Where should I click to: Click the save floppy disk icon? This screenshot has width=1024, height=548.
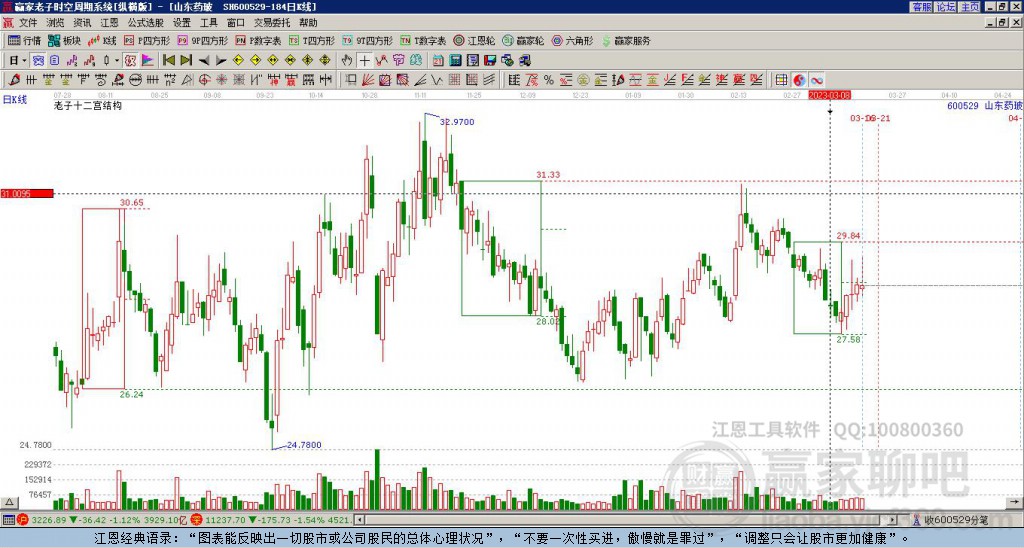pyautogui.click(x=490, y=61)
